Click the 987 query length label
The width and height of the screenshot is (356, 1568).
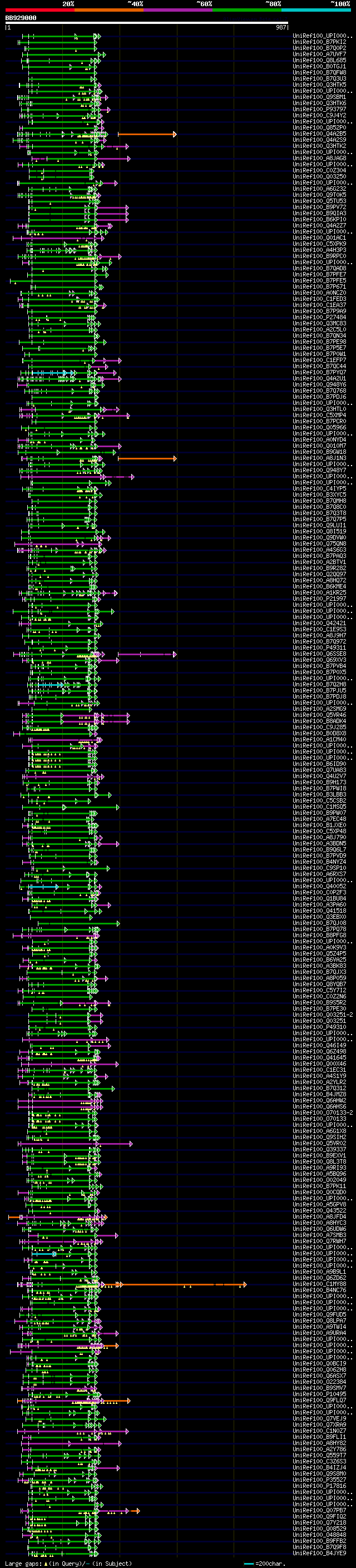(x=281, y=27)
